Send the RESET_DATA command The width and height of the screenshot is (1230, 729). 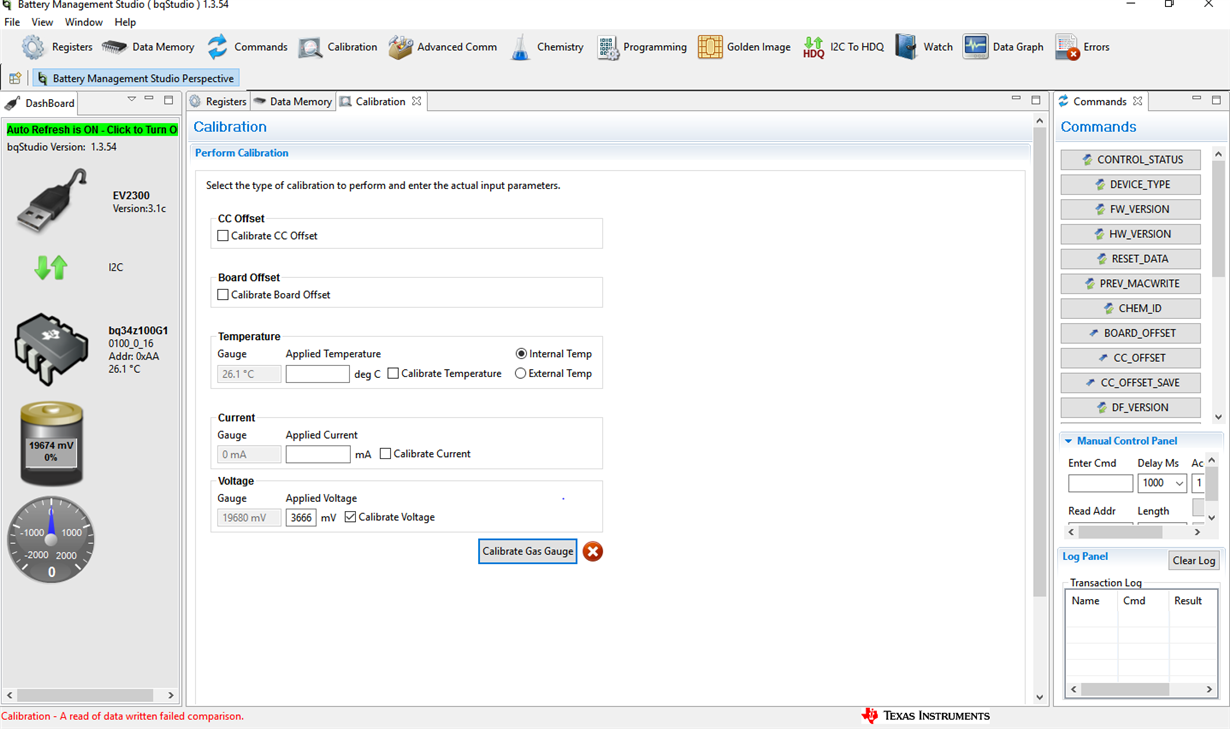pos(1131,259)
